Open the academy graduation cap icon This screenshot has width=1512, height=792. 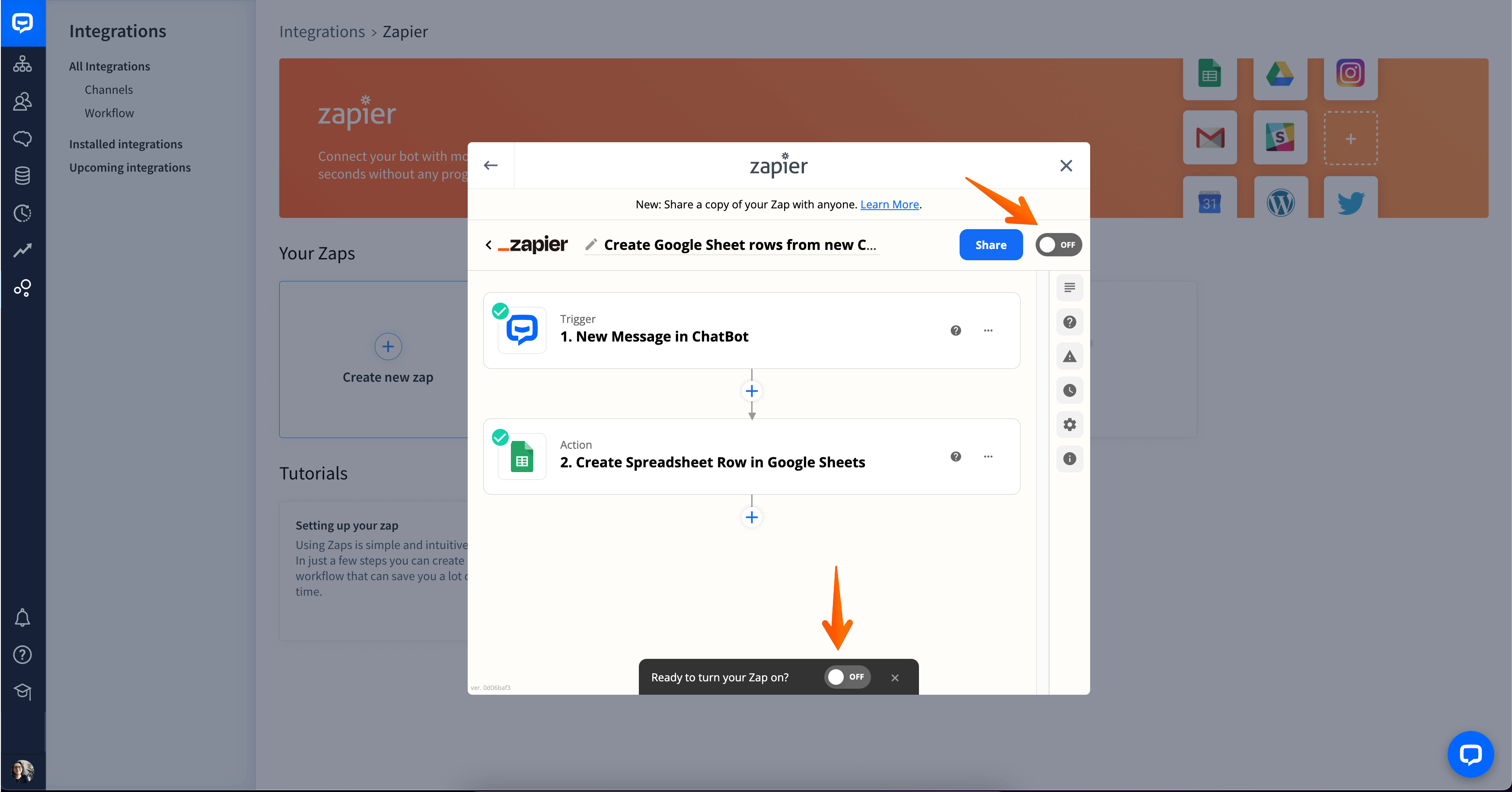click(x=22, y=692)
